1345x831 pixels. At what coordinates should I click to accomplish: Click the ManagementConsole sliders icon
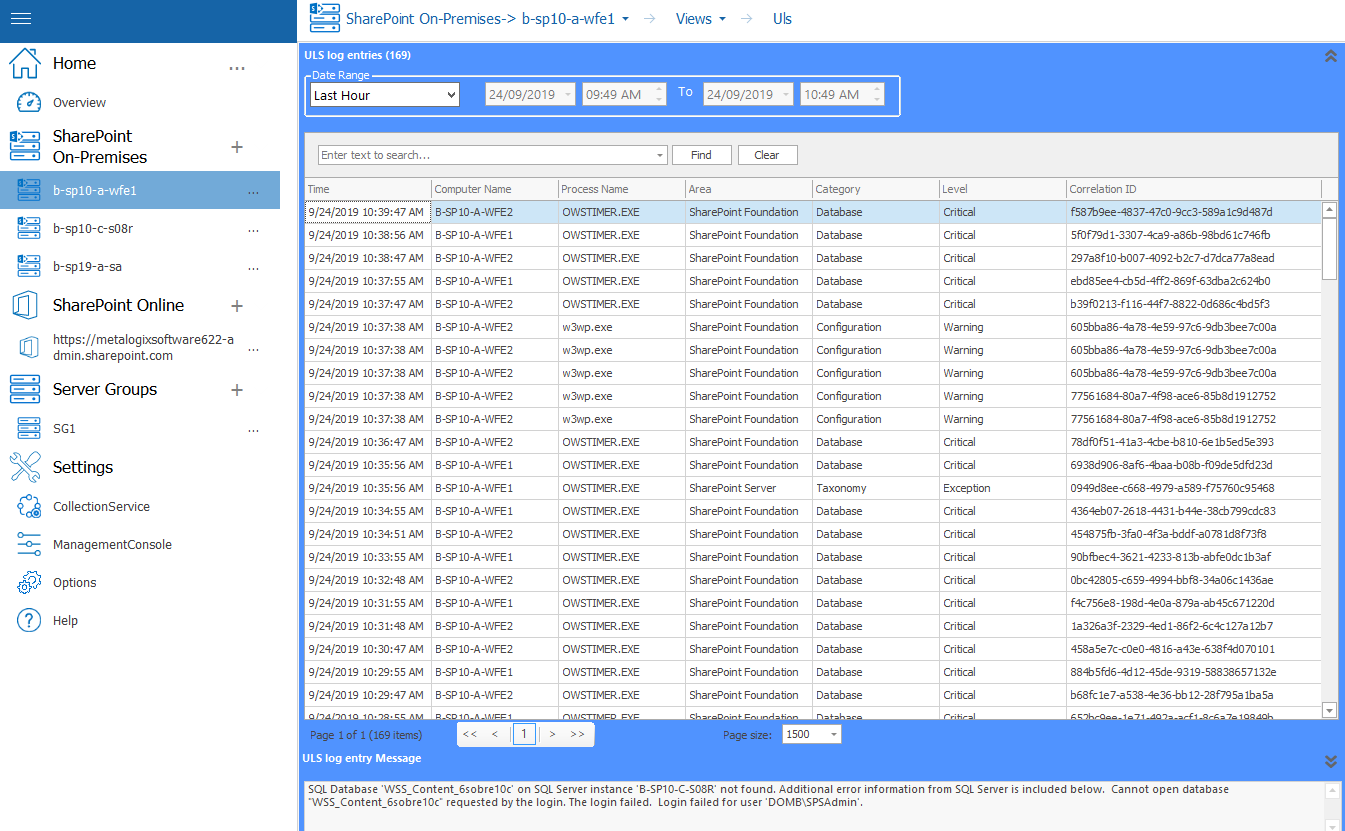point(29,545)
